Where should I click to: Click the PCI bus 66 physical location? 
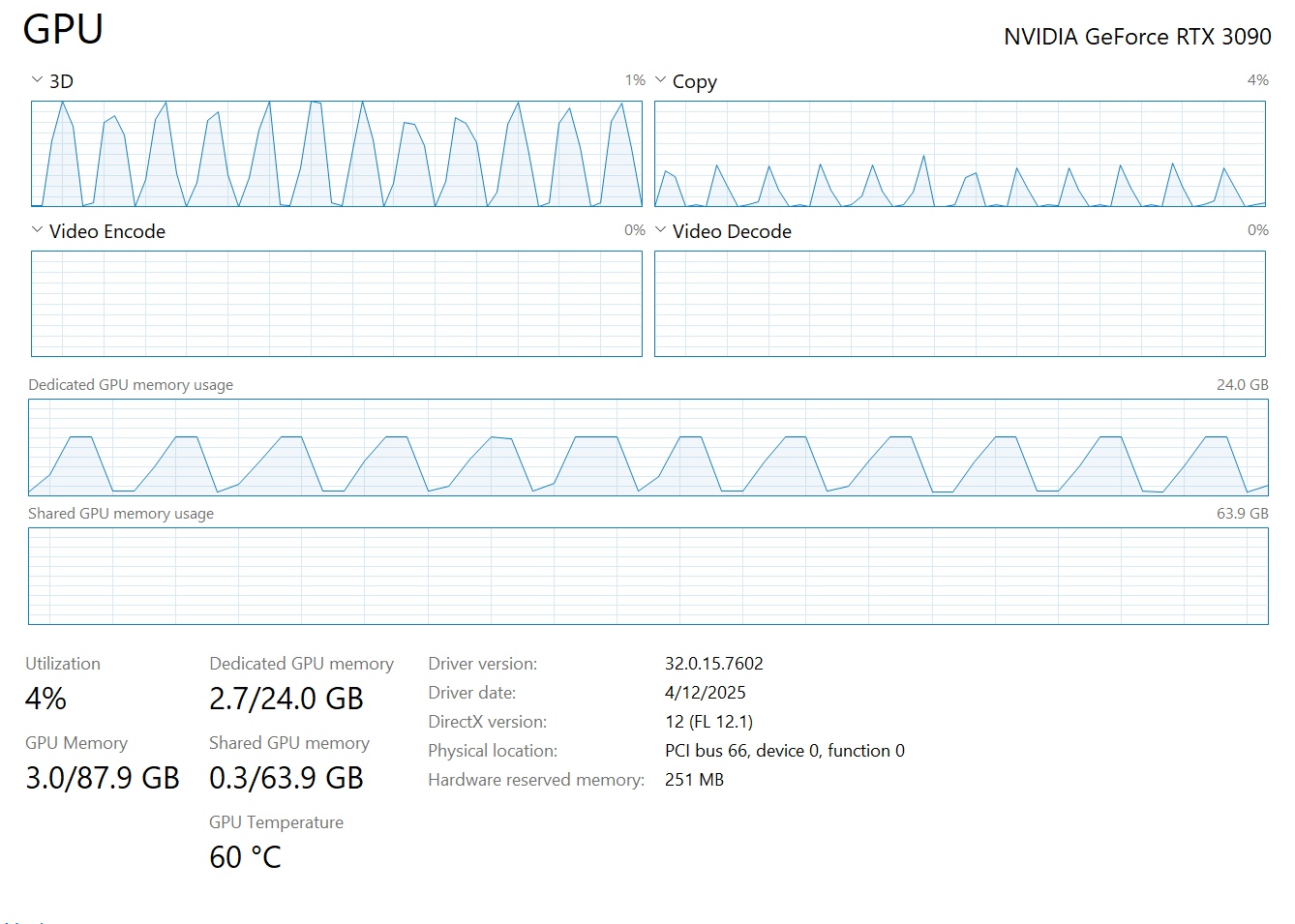784,751
